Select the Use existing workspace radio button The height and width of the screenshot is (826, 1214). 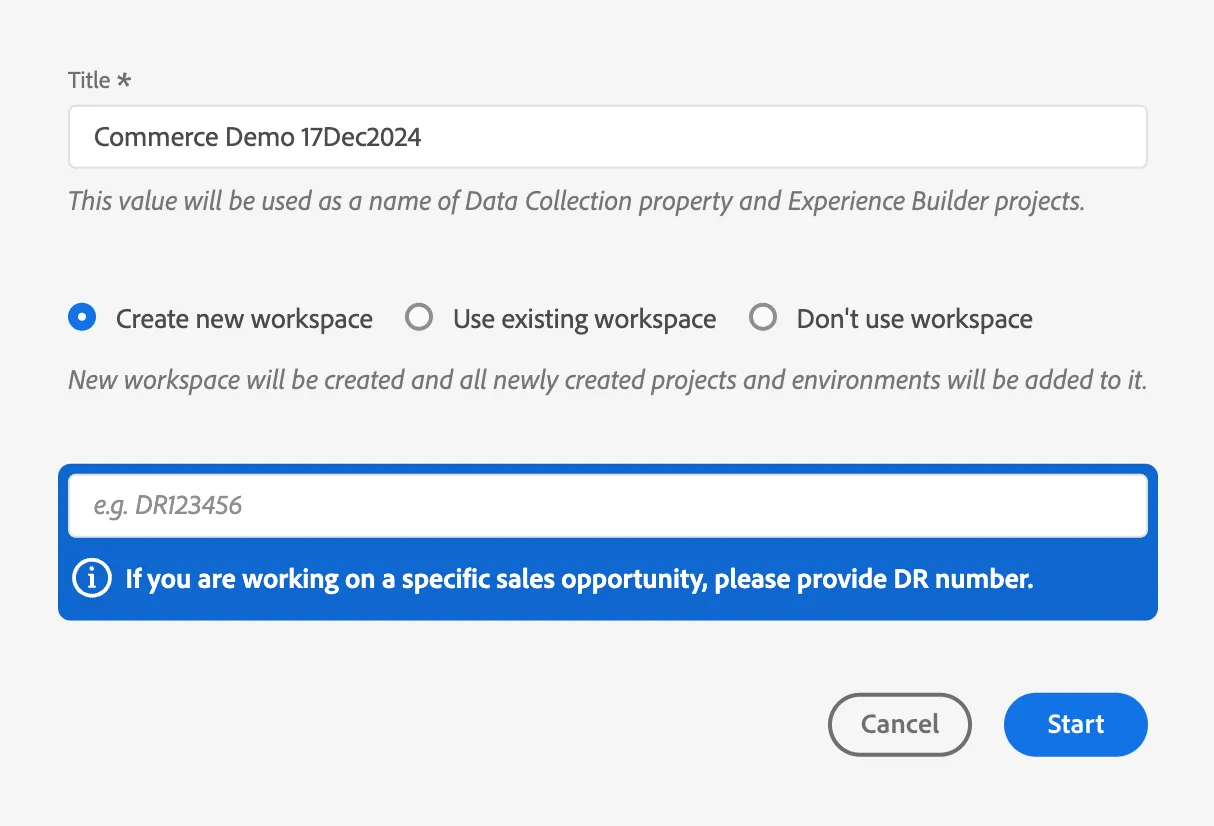(x=419, y=318)
